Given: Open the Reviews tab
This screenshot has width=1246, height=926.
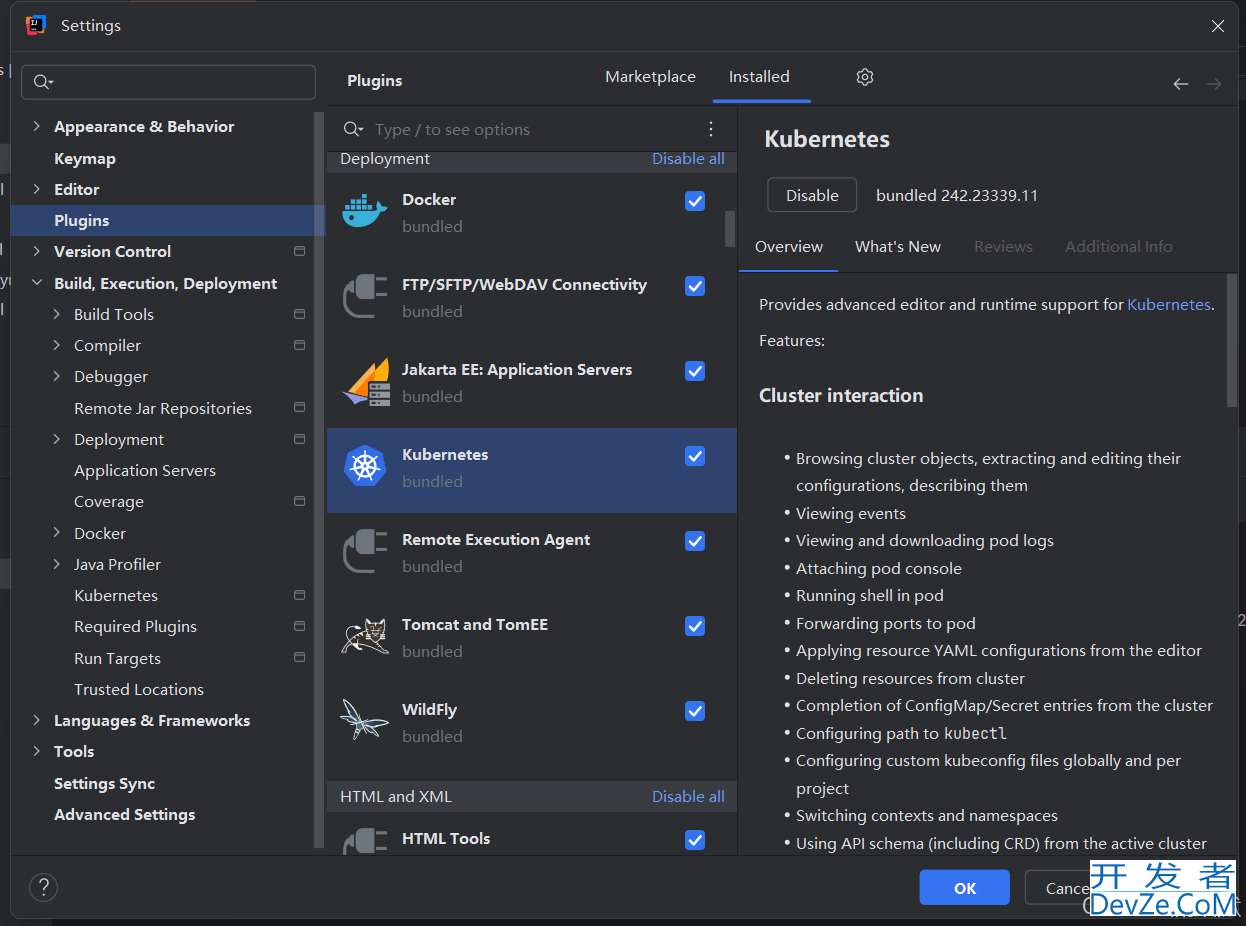Looking at the screenshot, I should click(x=1003, y=247).
